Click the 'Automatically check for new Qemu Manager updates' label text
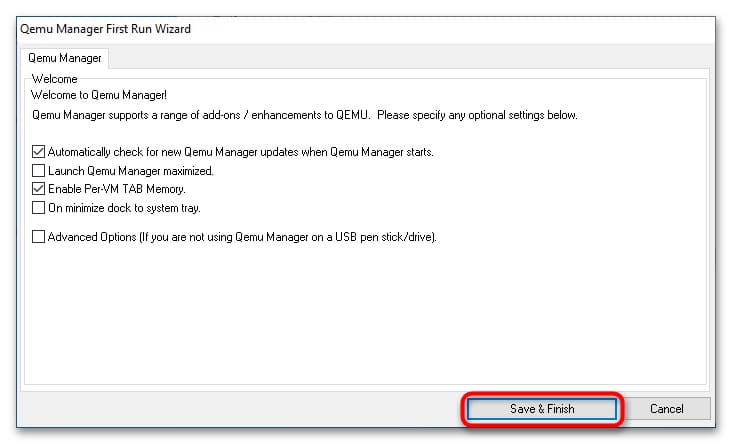Viewport: 732px width, 444px height. pyautogui.click(x=240, y=152)
